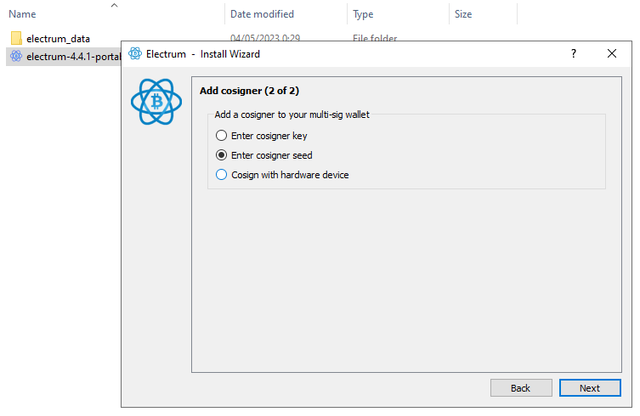Sort files by the Size column
The image size is (640, 416).
[x=463, y=14]
